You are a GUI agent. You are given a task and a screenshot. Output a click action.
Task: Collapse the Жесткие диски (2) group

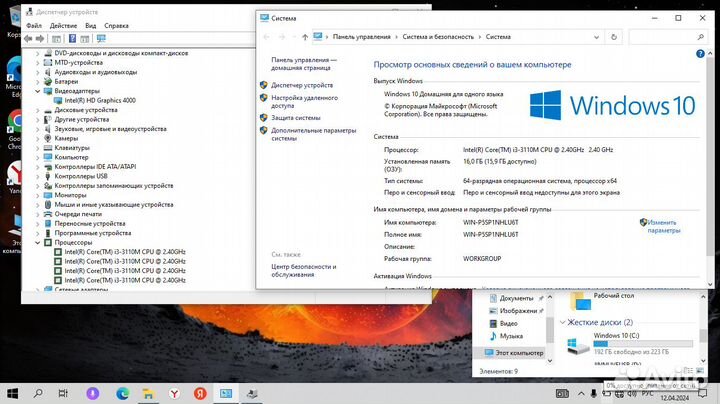pyautogui.click(x=562, y=322)
